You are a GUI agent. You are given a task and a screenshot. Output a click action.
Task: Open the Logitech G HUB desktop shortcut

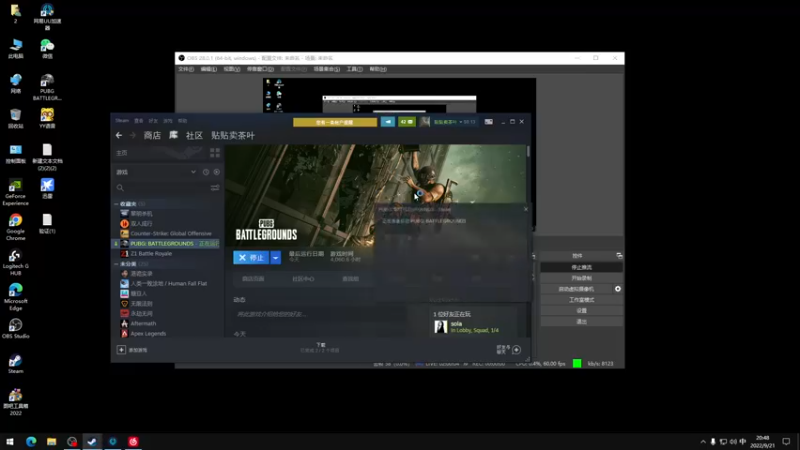[15, 262]
